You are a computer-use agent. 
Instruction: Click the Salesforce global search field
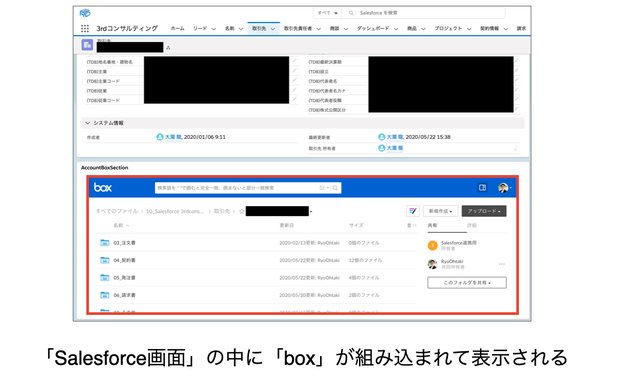point(424,13)
